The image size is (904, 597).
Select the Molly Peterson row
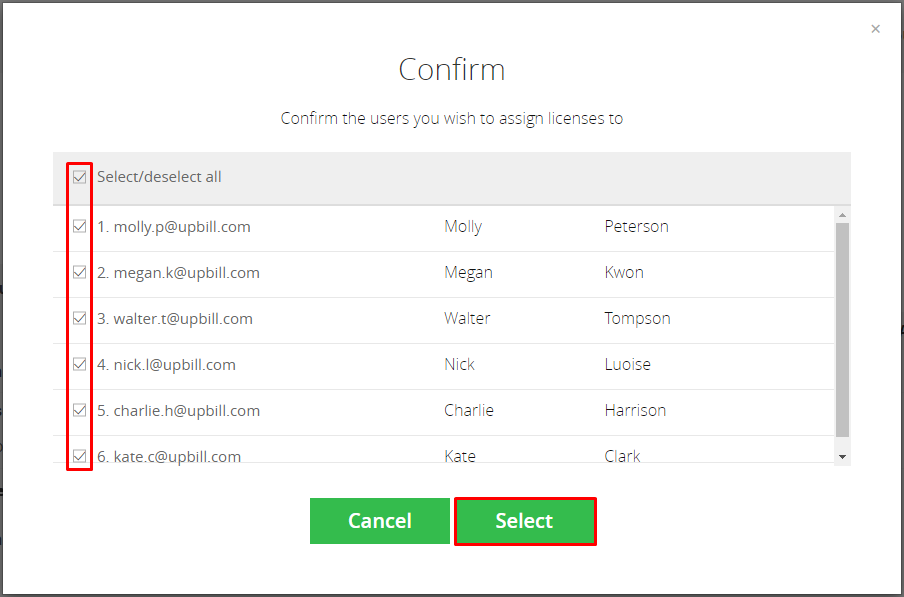tap(443, 227)
